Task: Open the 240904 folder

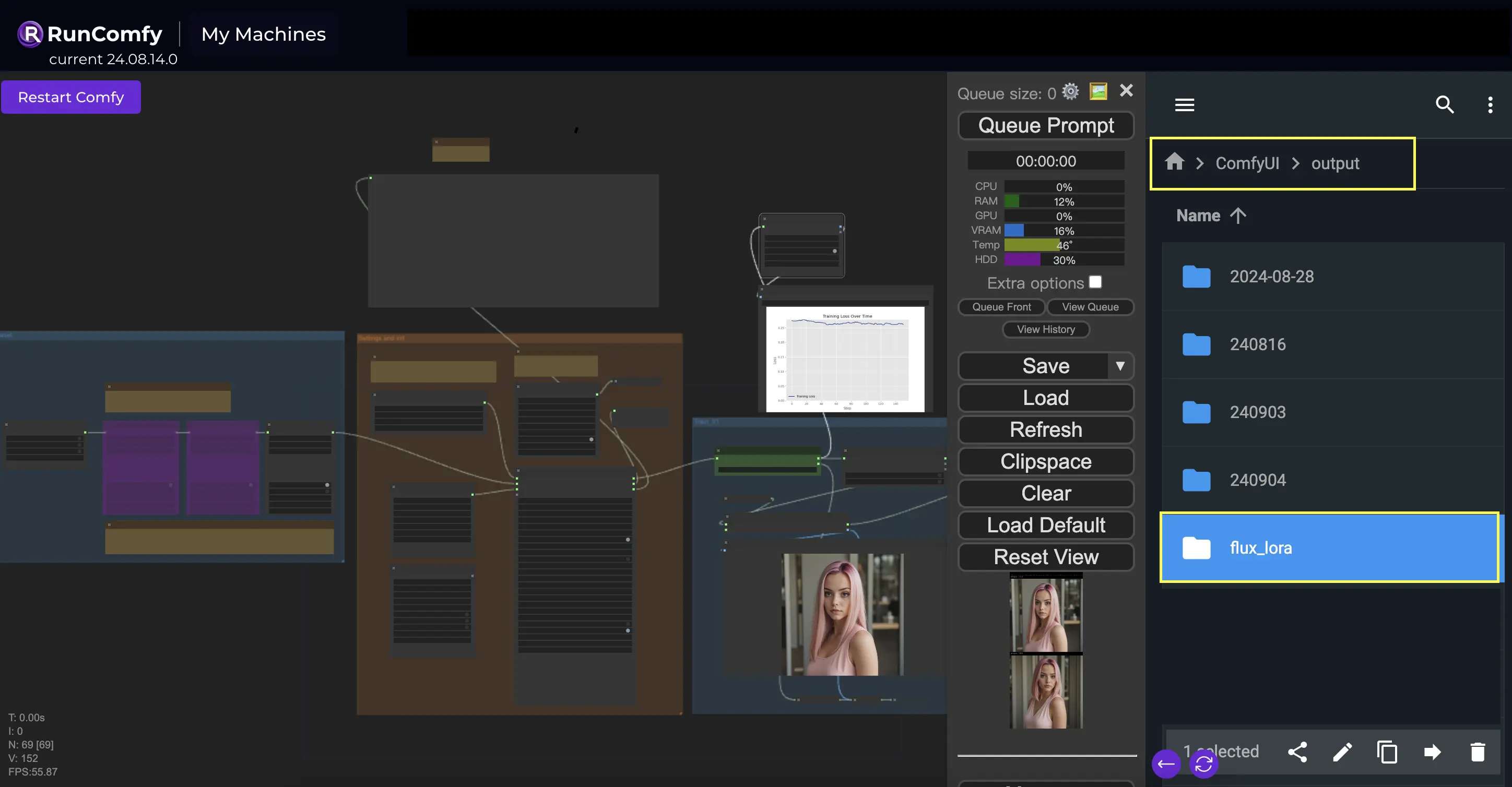Action: pyautogui.click(x=1257, y=479)
